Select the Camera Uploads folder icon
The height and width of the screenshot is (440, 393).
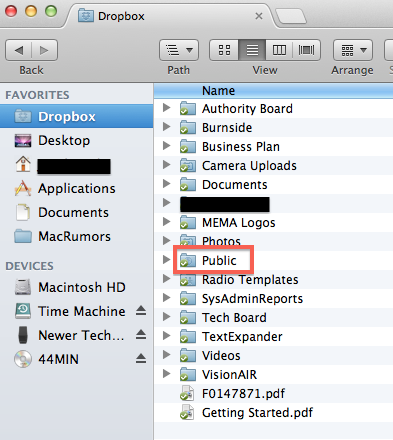tap(188, 166)
